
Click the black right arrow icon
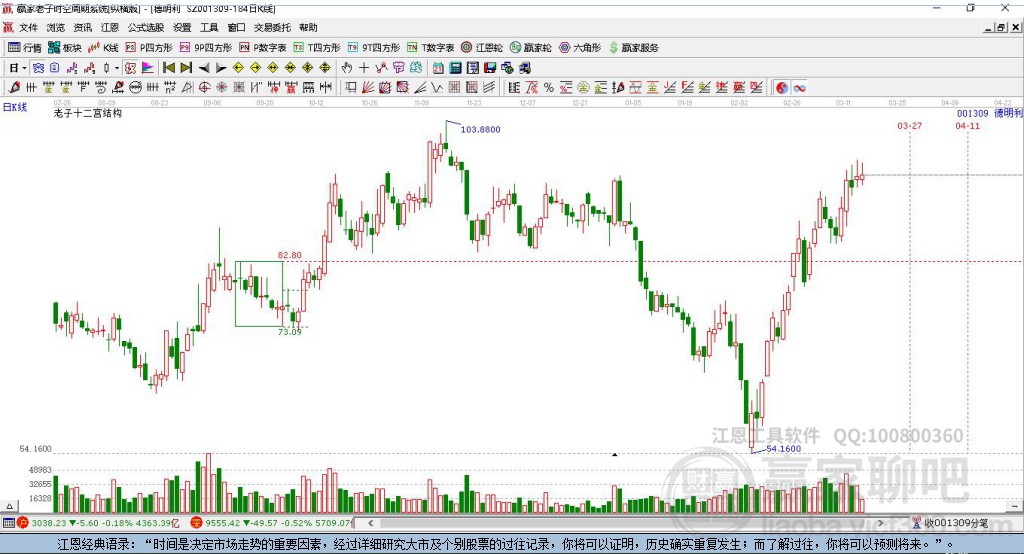221,68
